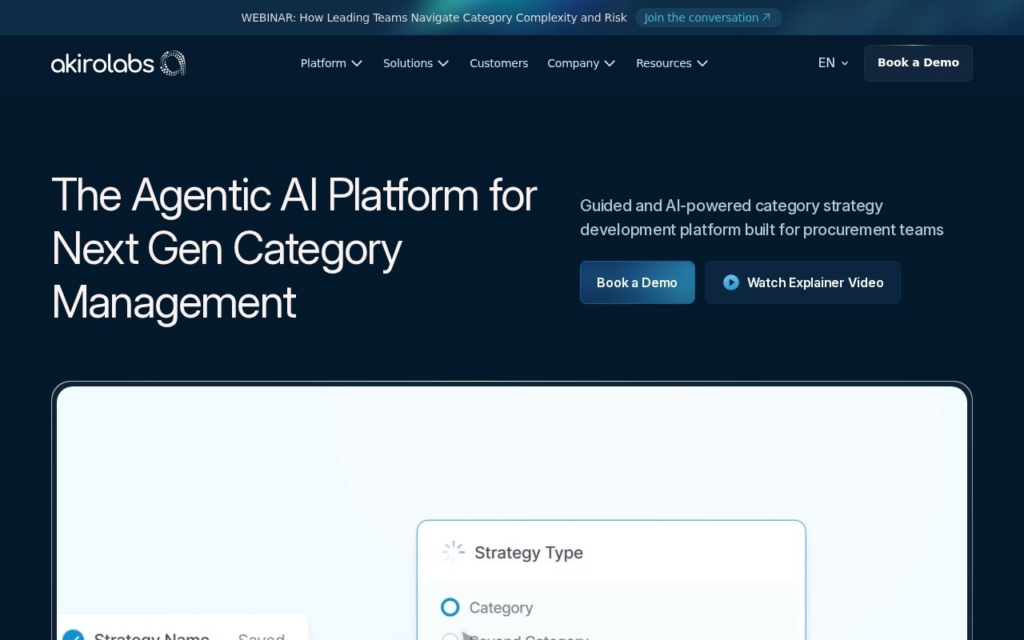
Task: Follow the Join the conversation link
Action: pyautogui.click(x=708, y=18)
